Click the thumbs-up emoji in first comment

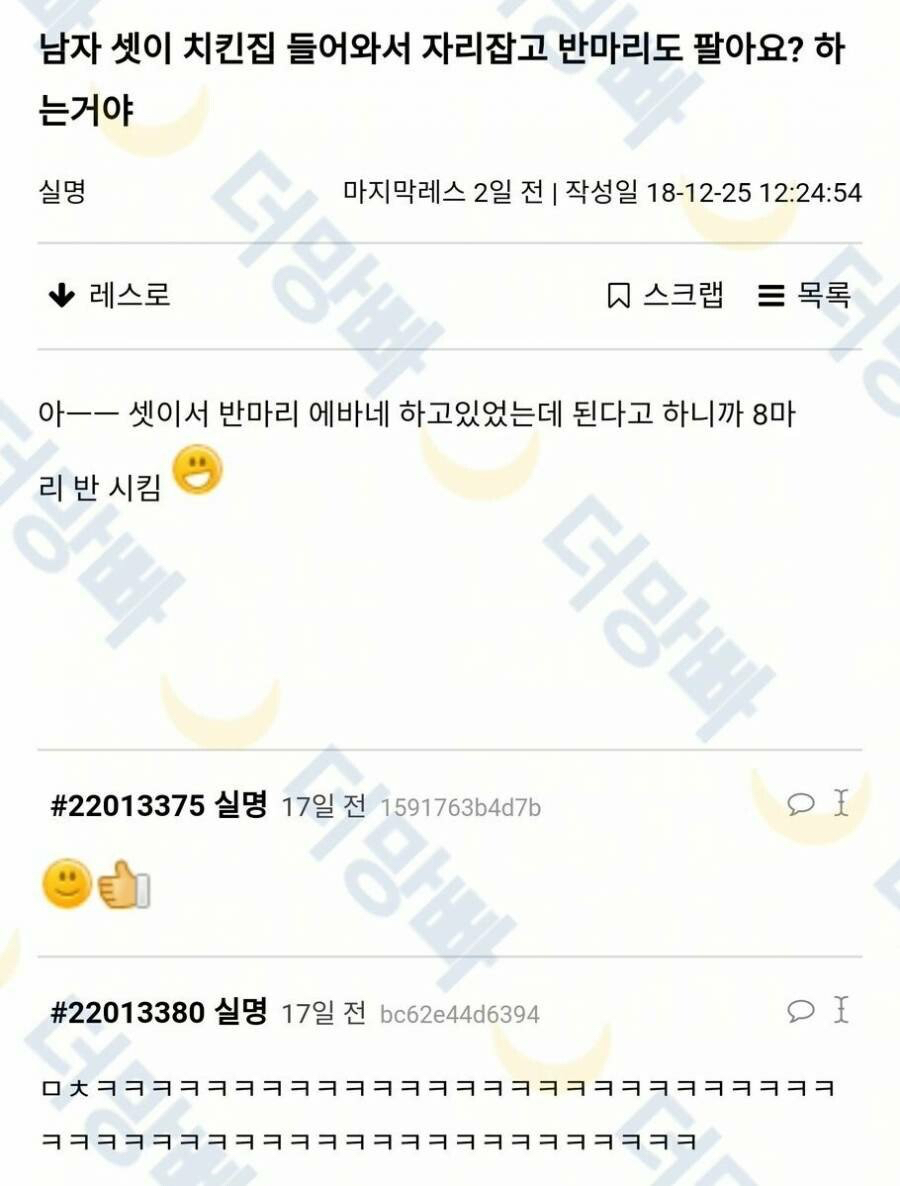123,883
